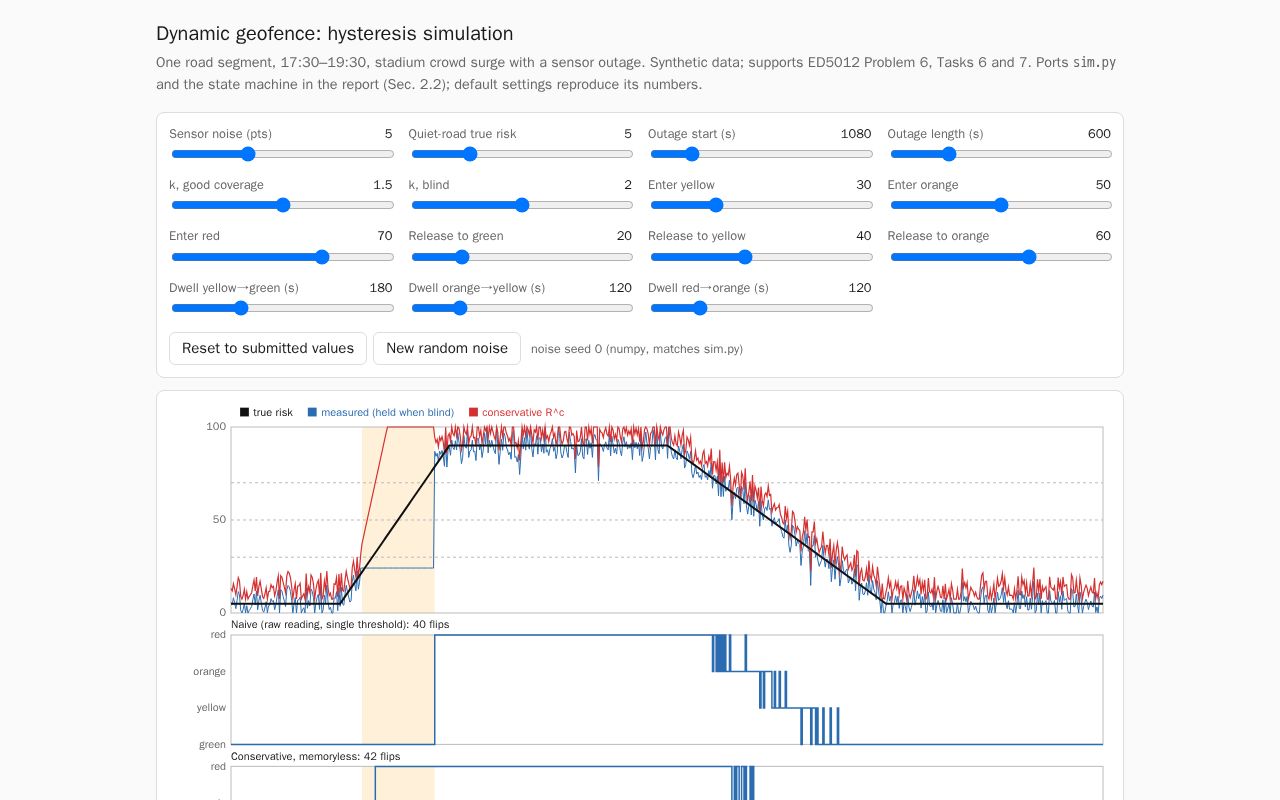Generate New random noise
Screen dimensions: 1280x800
tap(447, 348)
